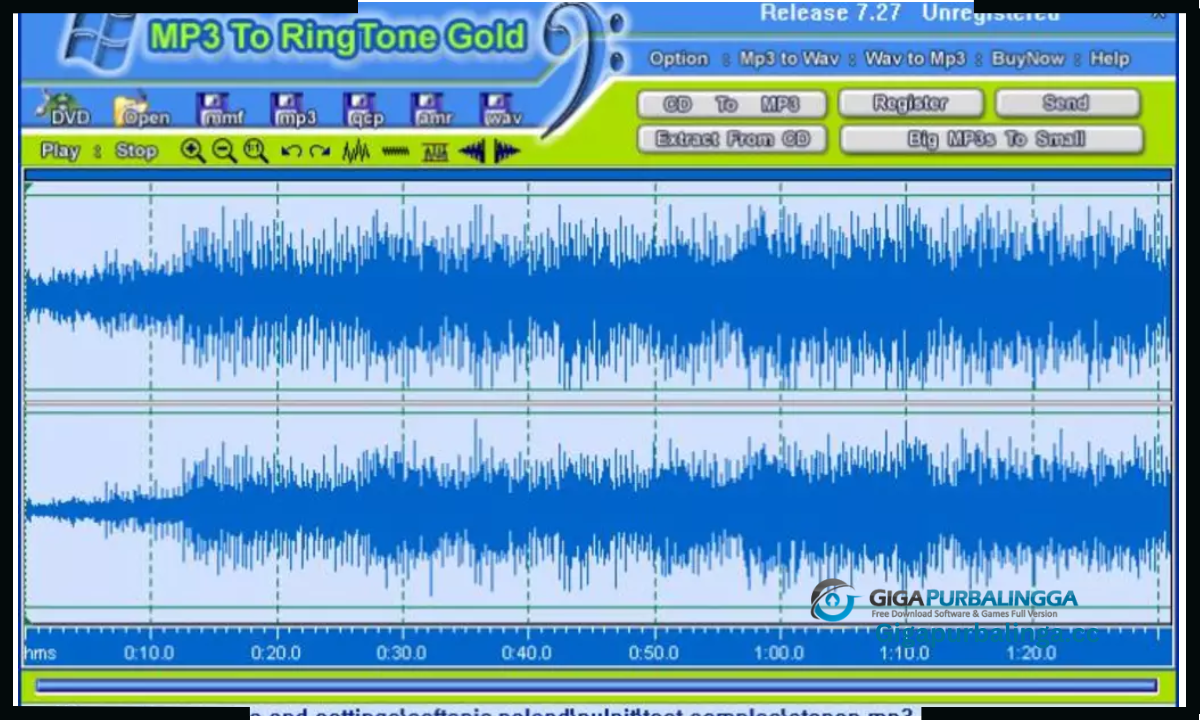Click the 0:20.0 mark on the time ruler
Viewport: 1200px width, 720px height.
coord(275,653)
